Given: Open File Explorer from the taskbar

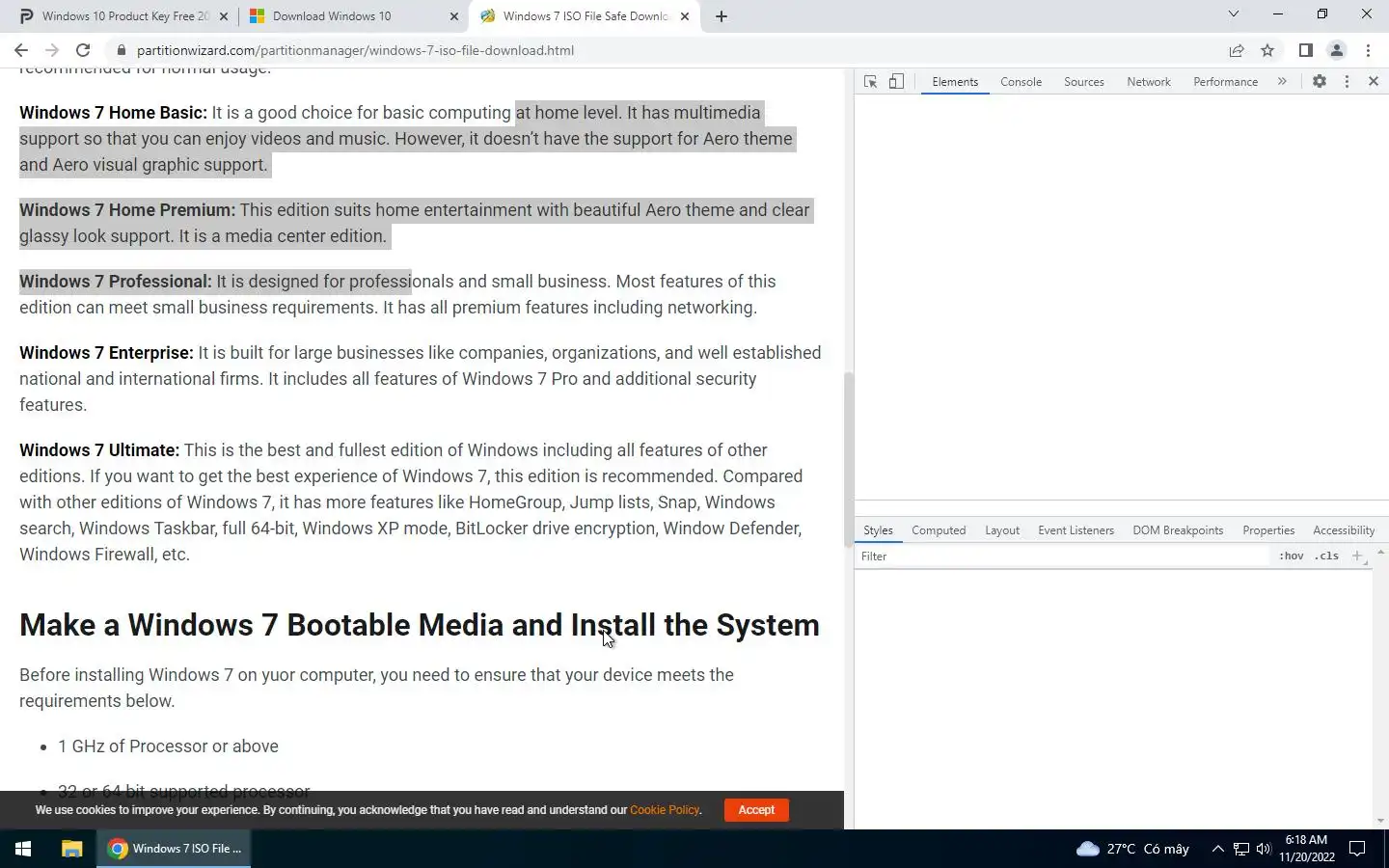Looking at the screenshot, I should 71,849.
